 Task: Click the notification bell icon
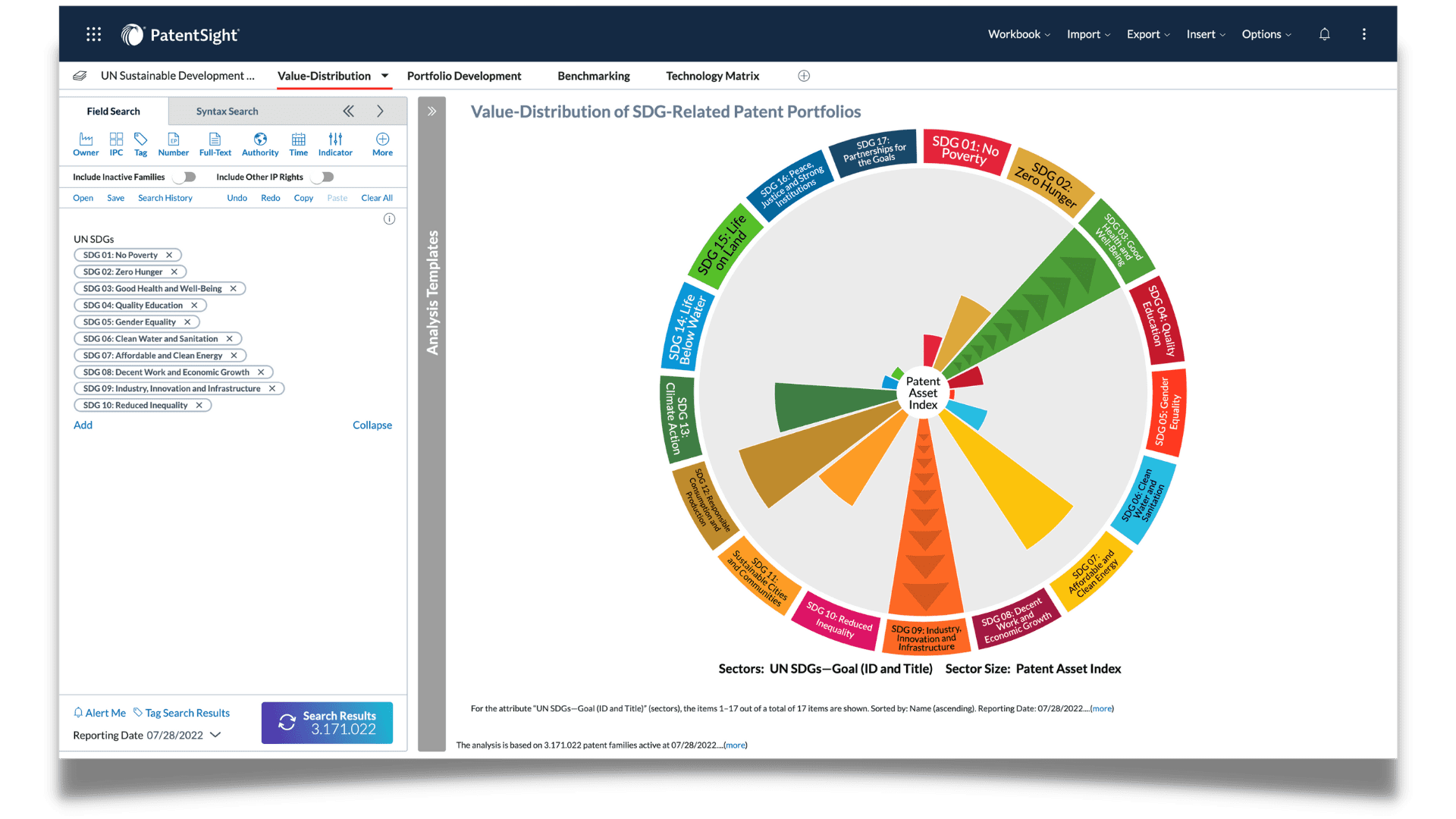[1324, 34]
